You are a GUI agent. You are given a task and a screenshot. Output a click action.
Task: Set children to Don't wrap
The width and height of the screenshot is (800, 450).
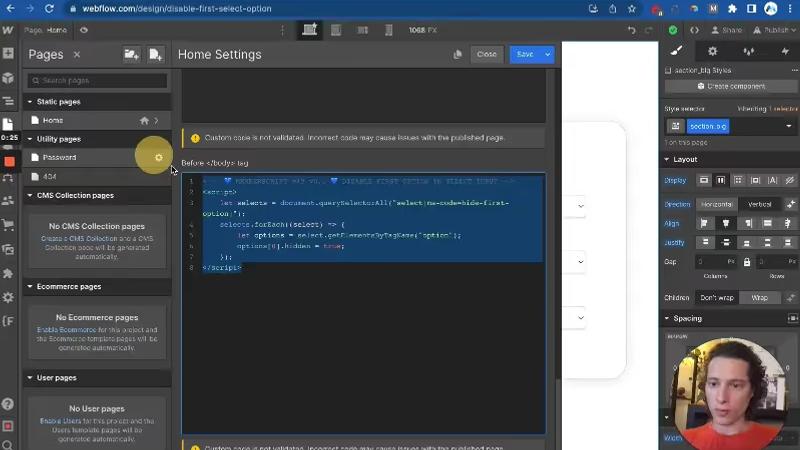click(716, 298)
